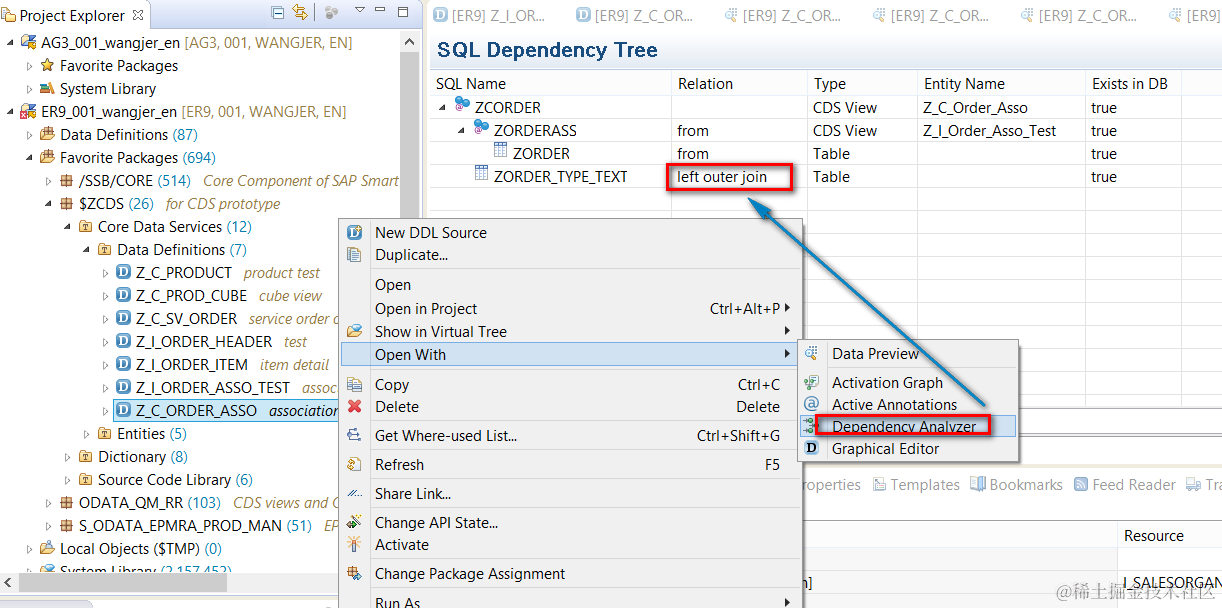Open the Bookmarks view tab
This screenshot has width=1222, height=608.
pyautogui.click(x=1017, y=484)
